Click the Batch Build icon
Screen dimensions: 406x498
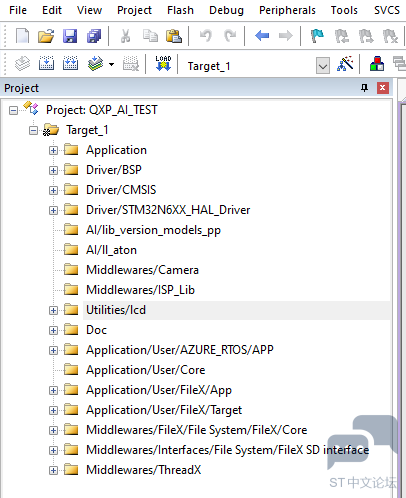[96, 63]
